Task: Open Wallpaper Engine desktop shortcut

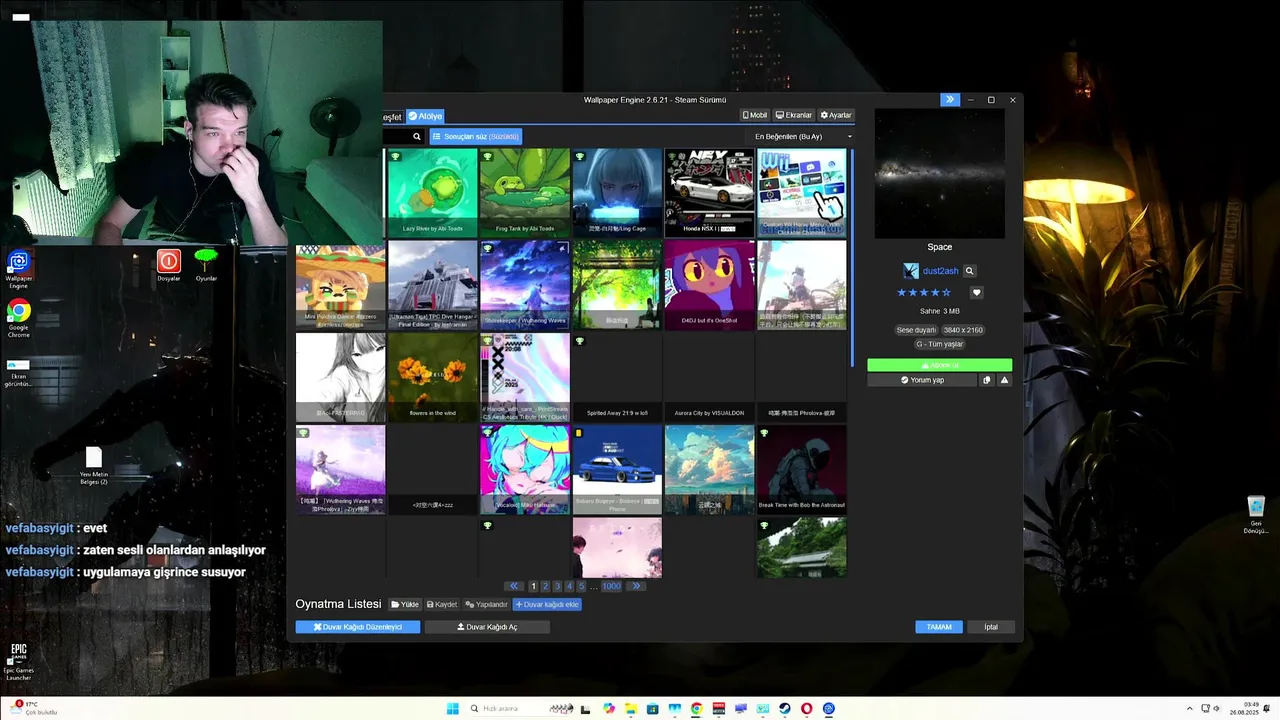Action: pyautogui.click(x=18, y=270)
